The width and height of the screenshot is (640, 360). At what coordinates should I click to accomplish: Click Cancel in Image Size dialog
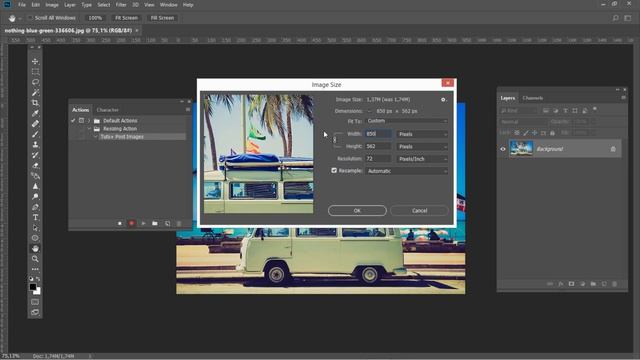(x=419, y=211)
